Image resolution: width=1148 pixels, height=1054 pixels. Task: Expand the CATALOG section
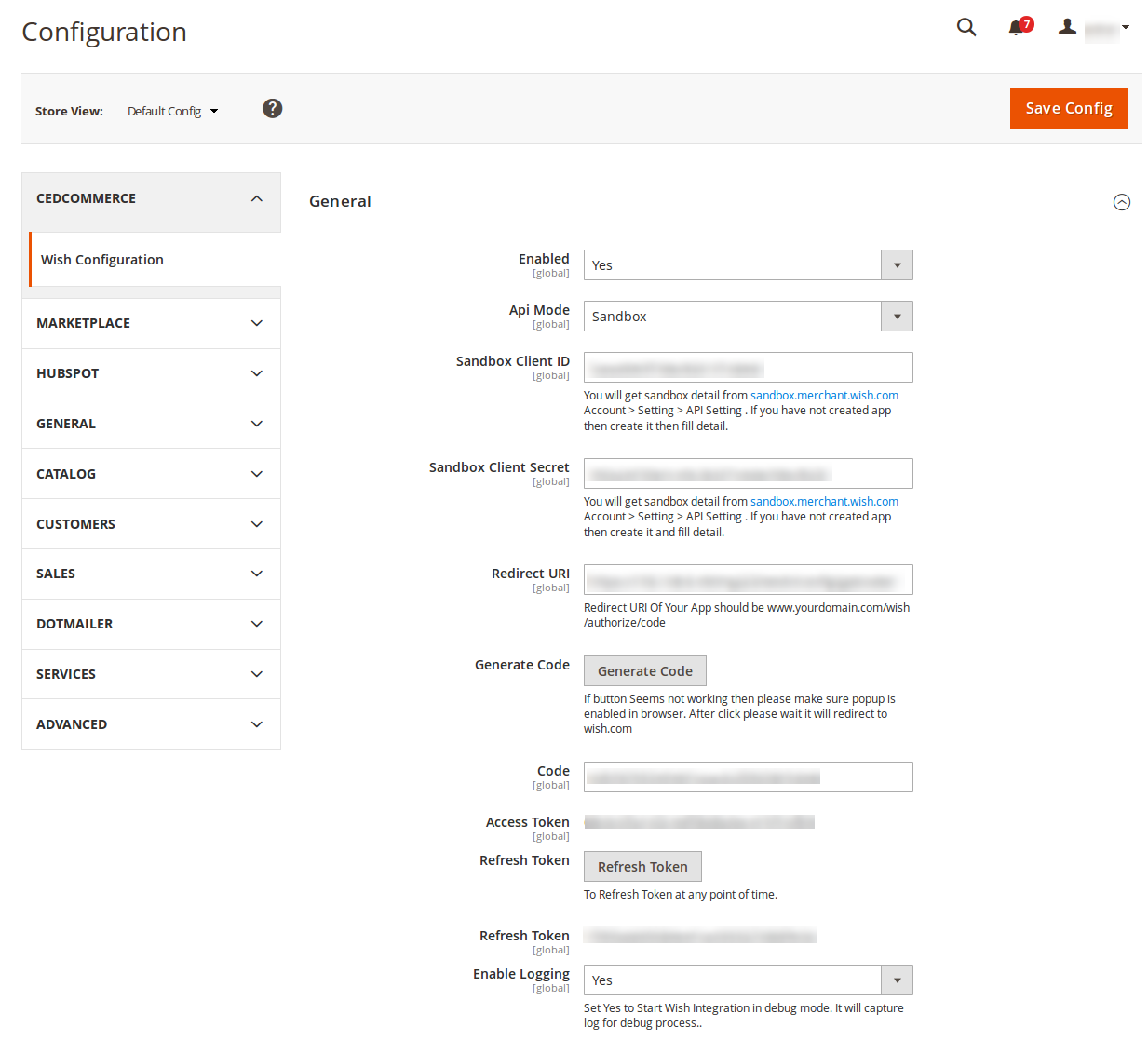pos(151,474)
